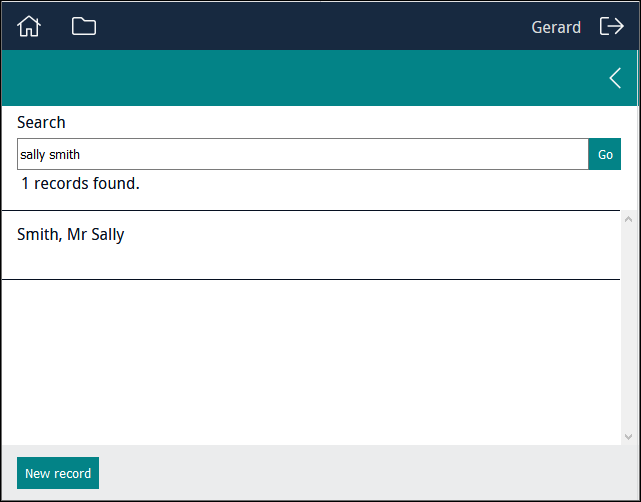
Task: Click the log out arrow icon
Action: click(x=612, y=27)
